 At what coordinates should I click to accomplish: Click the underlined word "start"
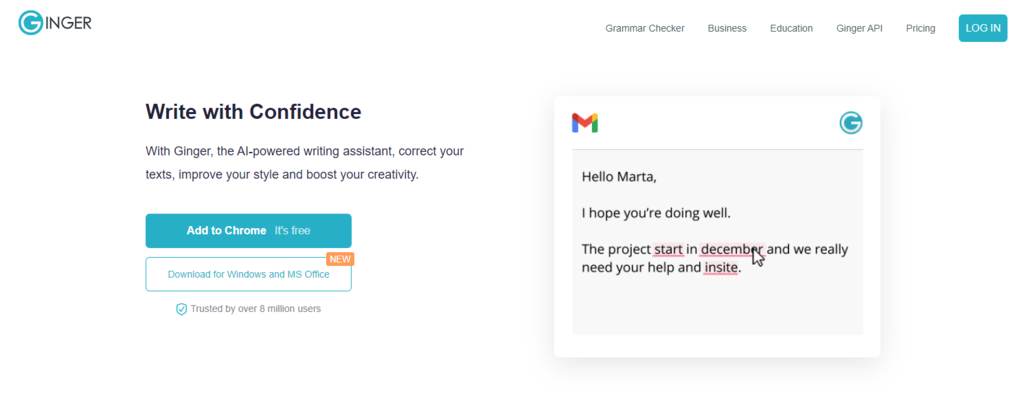tap(668, 249)
